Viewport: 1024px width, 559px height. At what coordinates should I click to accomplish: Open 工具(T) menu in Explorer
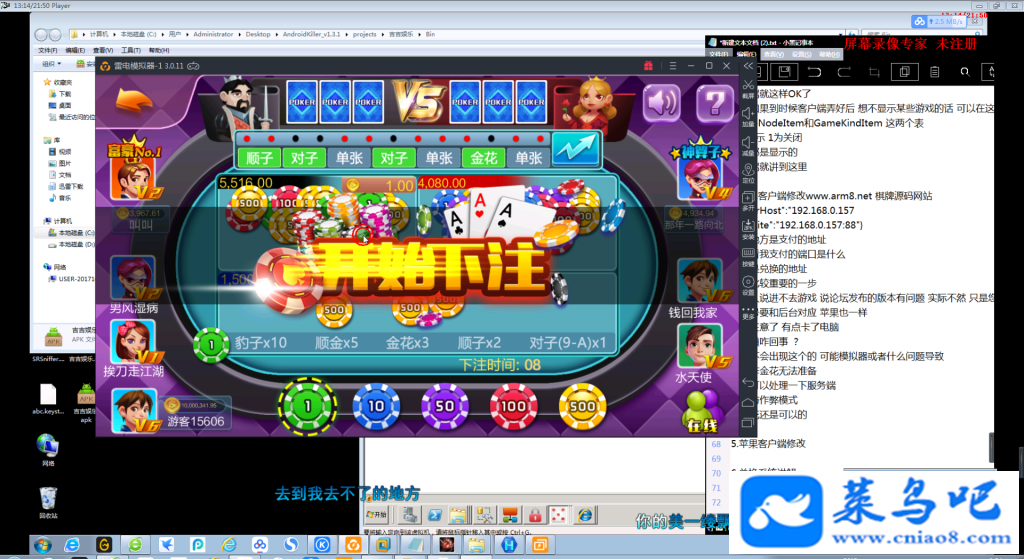tap(131, 50)
